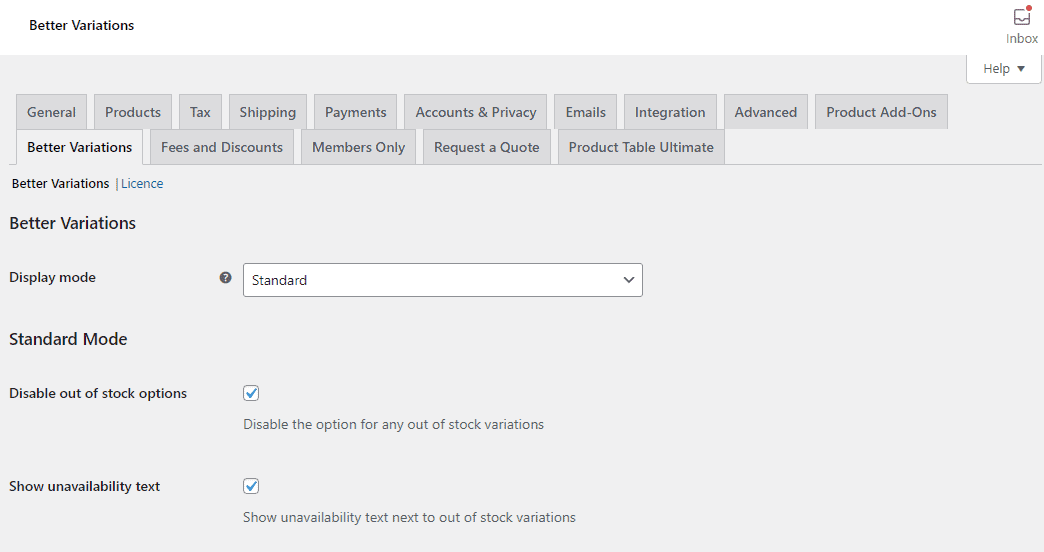Open the Tax tab
The height and width of the screenshot is (552, 1044).
pyautogui.click(x=200, y=112)
